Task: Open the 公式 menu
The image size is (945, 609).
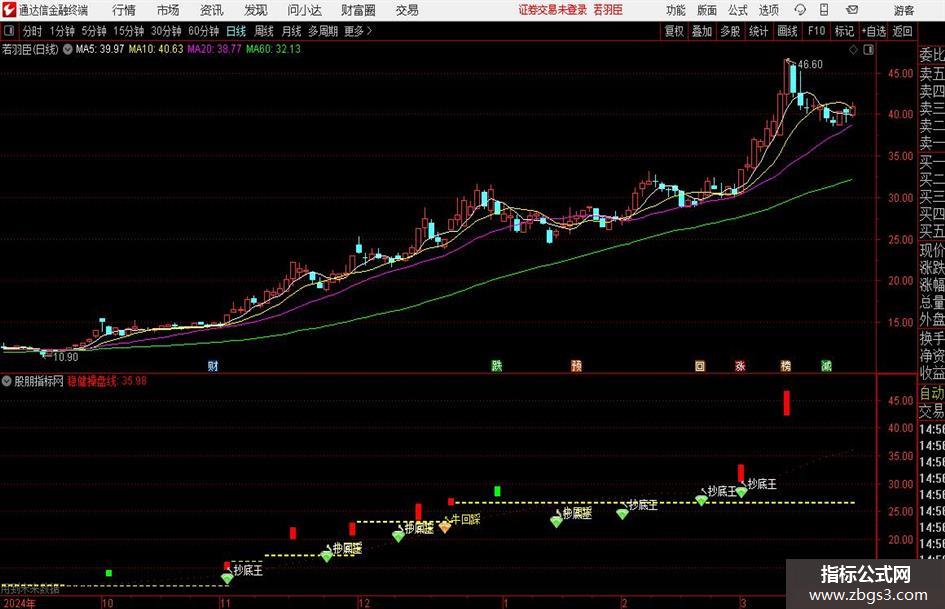Action: coord(738,10)
